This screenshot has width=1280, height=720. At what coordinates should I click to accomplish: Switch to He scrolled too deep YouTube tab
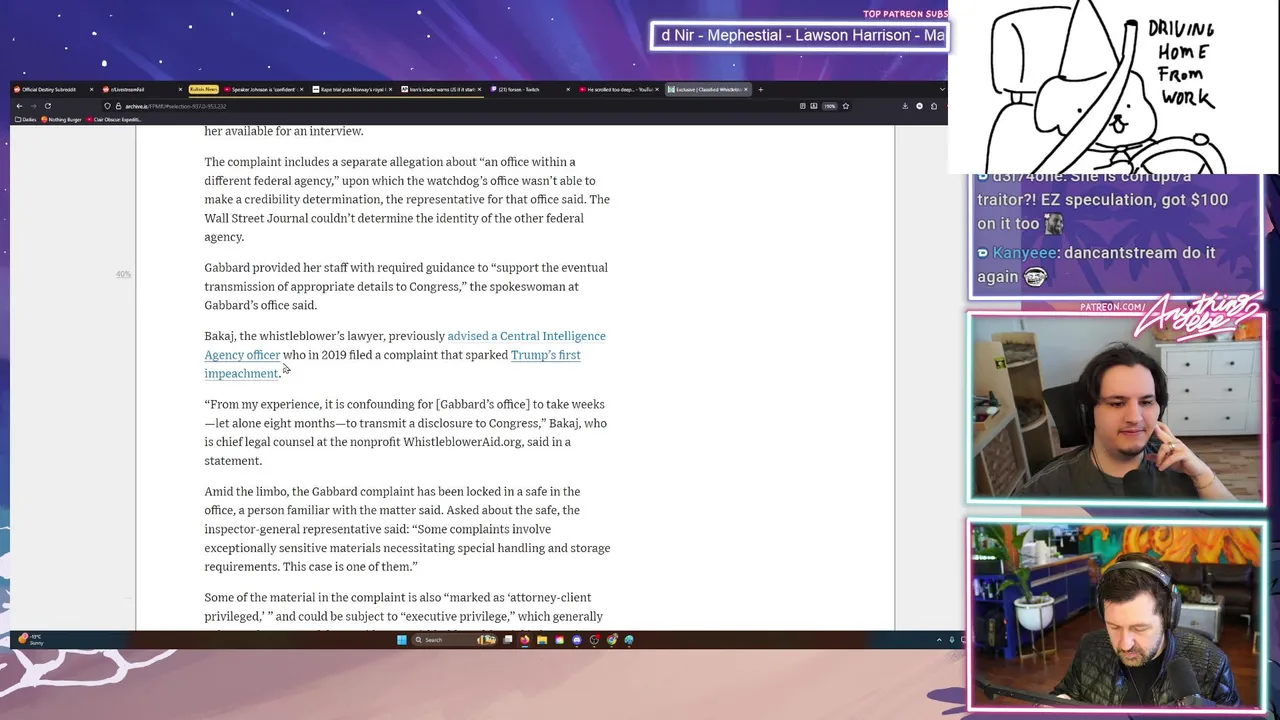(620, 89)
